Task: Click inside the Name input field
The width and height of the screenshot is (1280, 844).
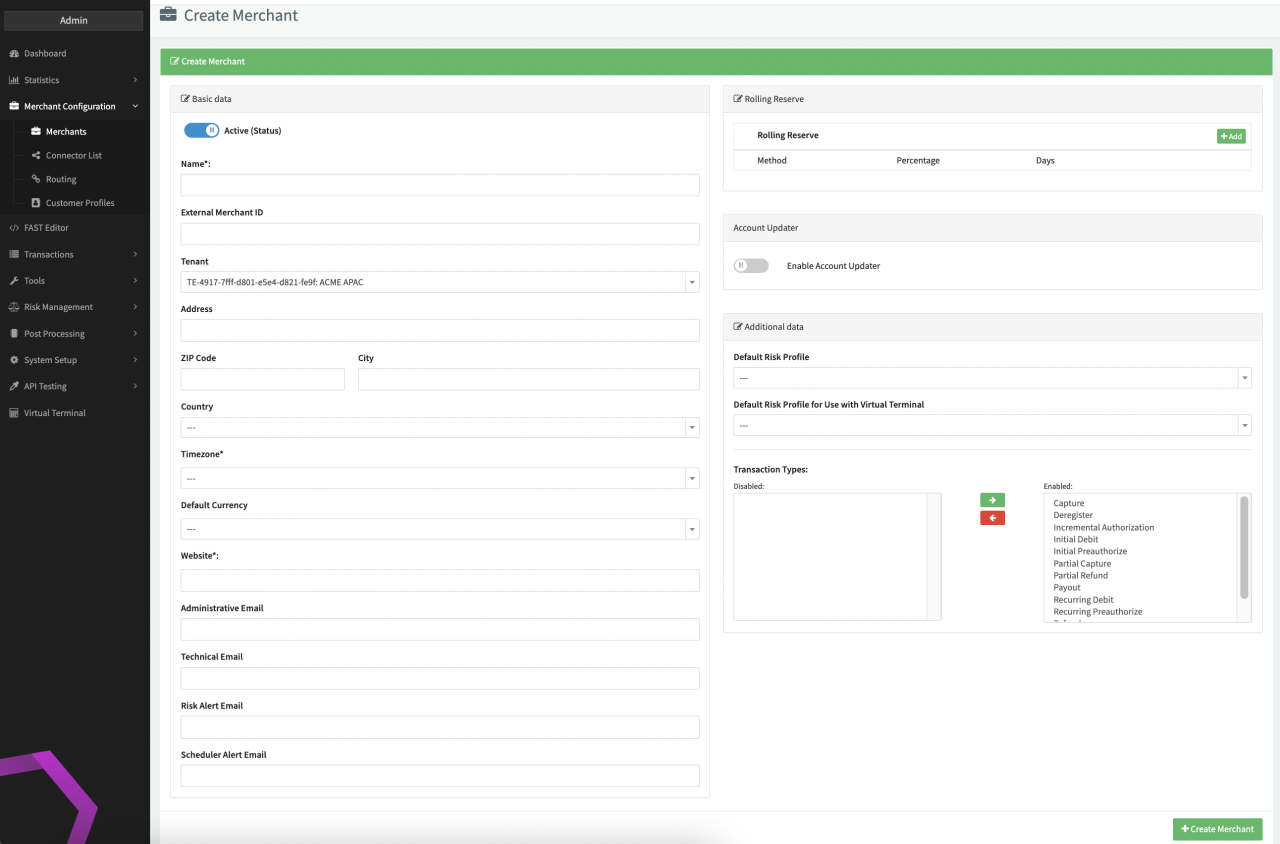Action: tap(439, 184)
